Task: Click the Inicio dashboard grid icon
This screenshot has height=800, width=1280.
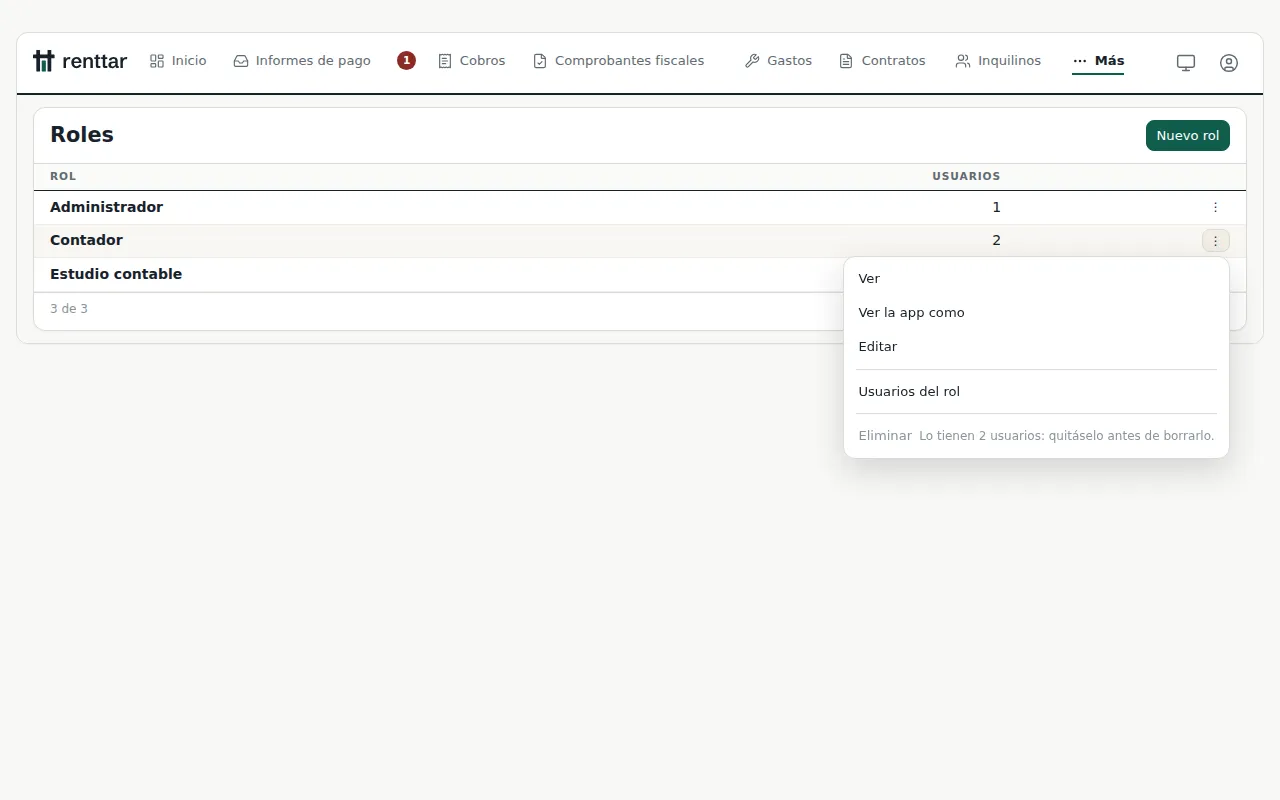Action: pos(157,61)
